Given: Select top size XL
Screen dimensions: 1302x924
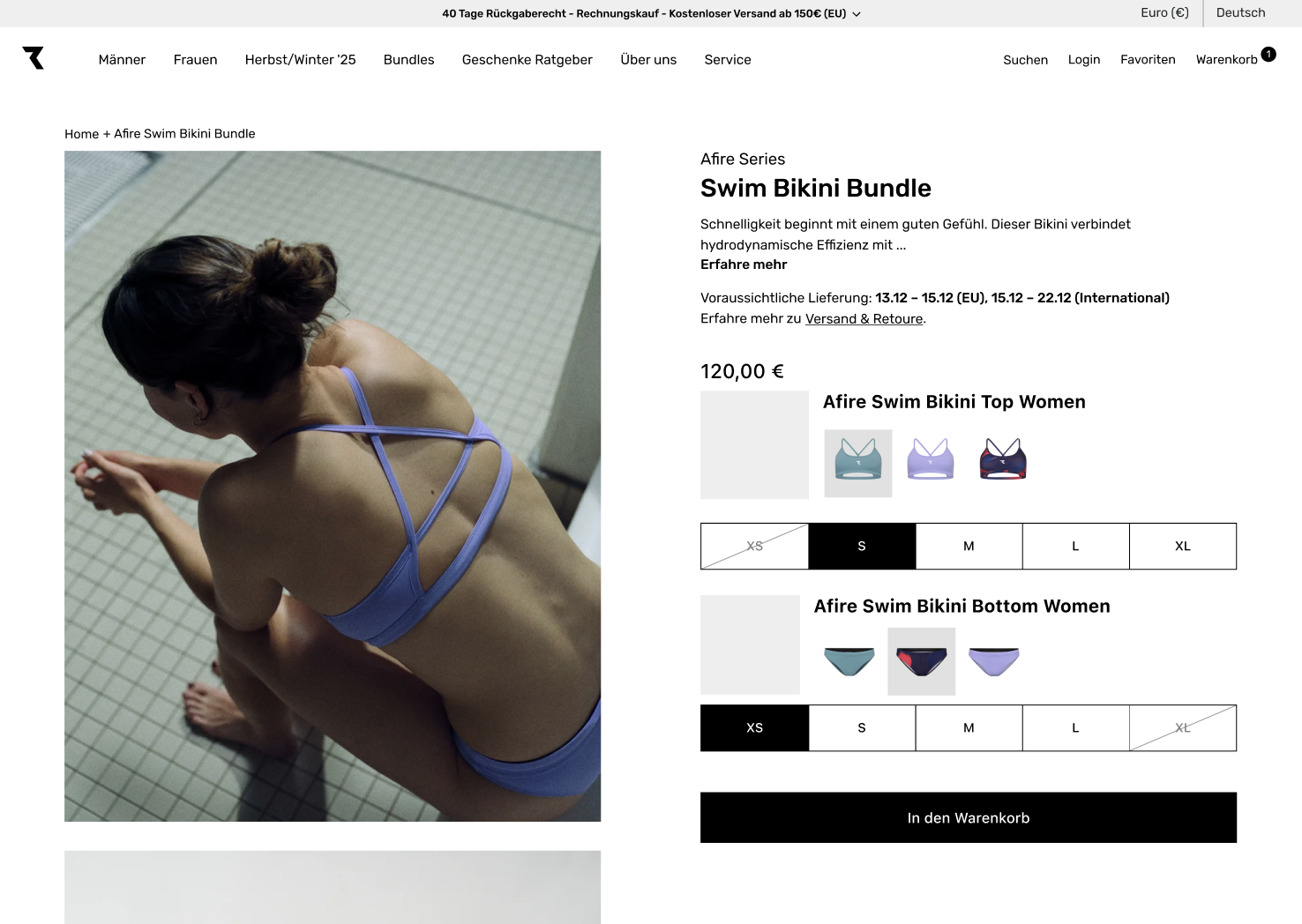Looking at the screenshot, I should pyautogui.click(x=1183, y=547).
